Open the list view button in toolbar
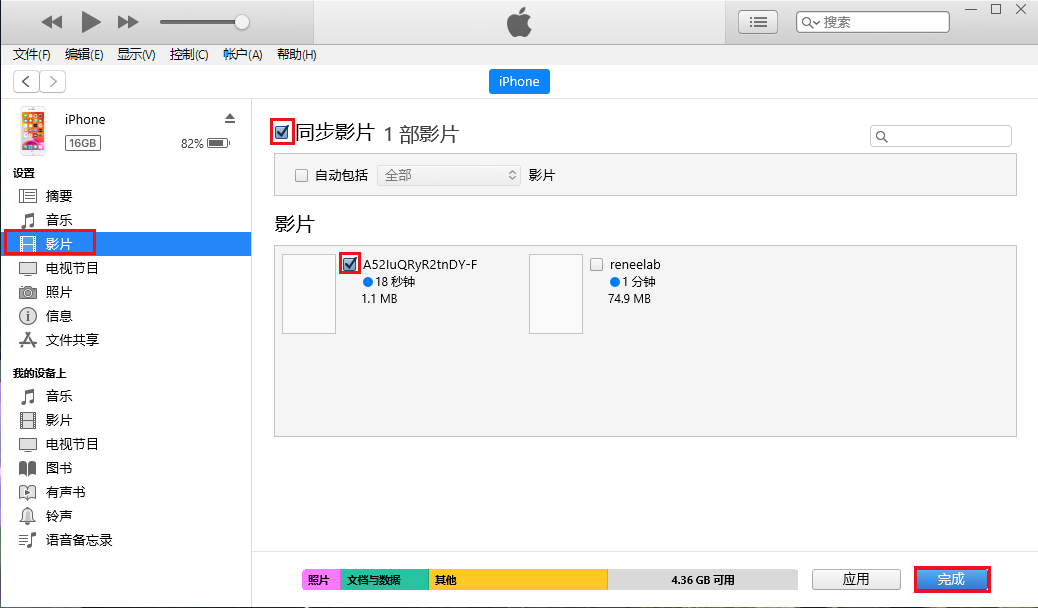 [758, 22]
